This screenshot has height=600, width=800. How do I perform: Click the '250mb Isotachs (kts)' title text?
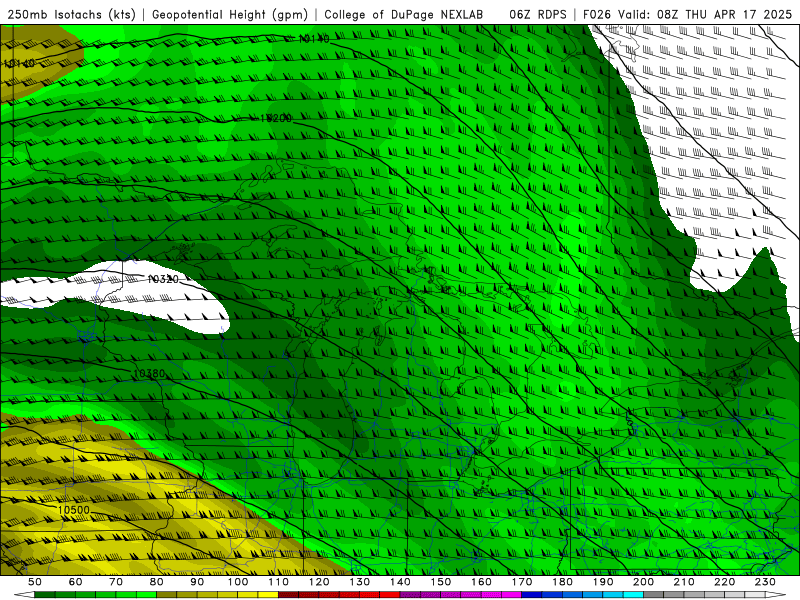pos(71,14)
